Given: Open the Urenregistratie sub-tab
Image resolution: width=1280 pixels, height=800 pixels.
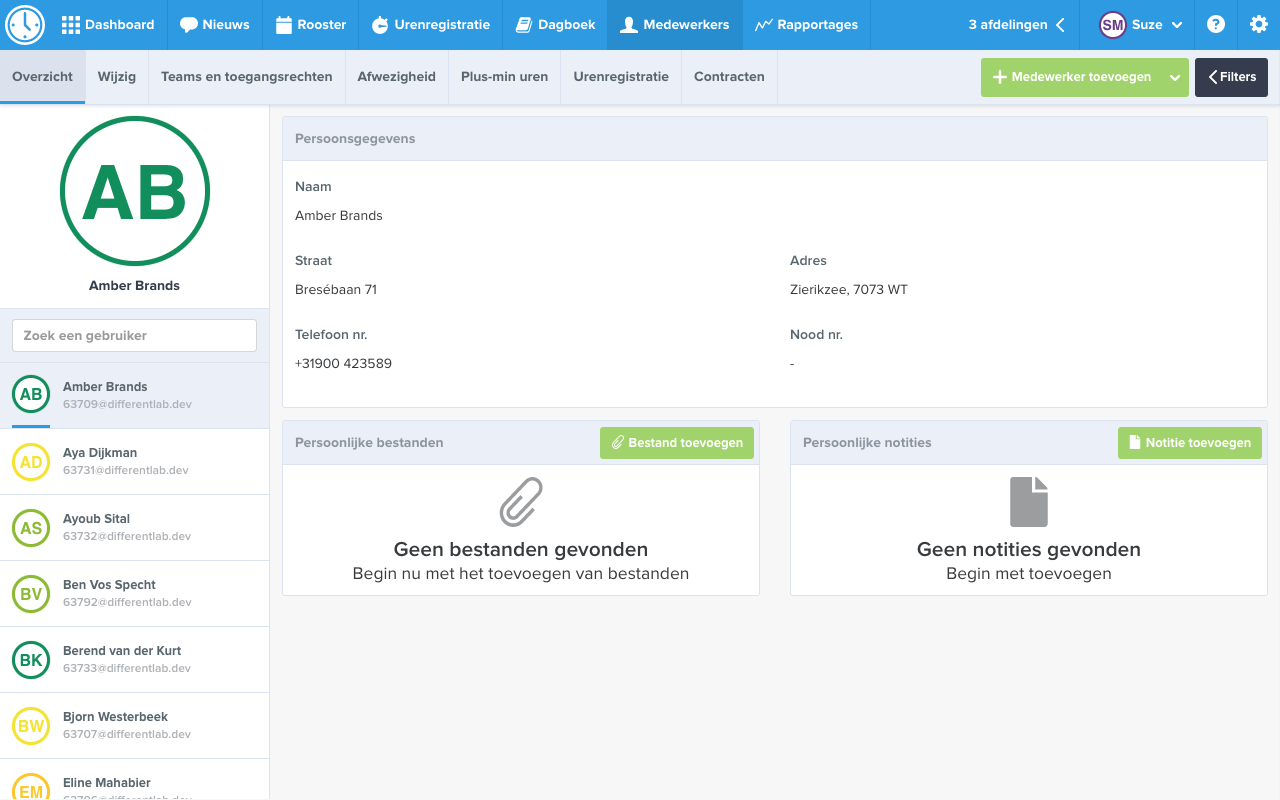Looking at the screenshot, I should pos(621,77).
